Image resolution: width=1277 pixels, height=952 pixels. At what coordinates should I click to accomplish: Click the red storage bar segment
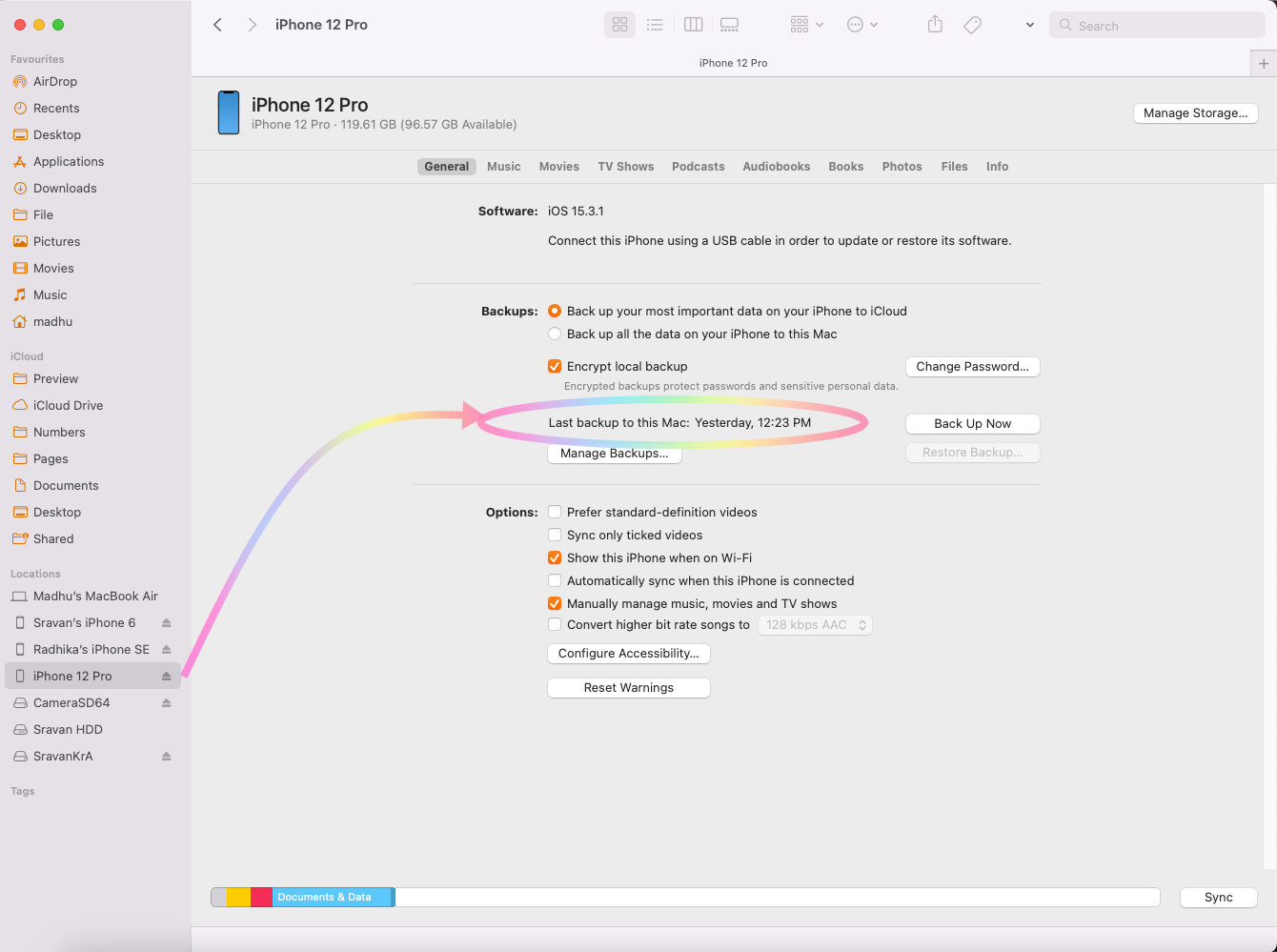[x=261, y=897]
